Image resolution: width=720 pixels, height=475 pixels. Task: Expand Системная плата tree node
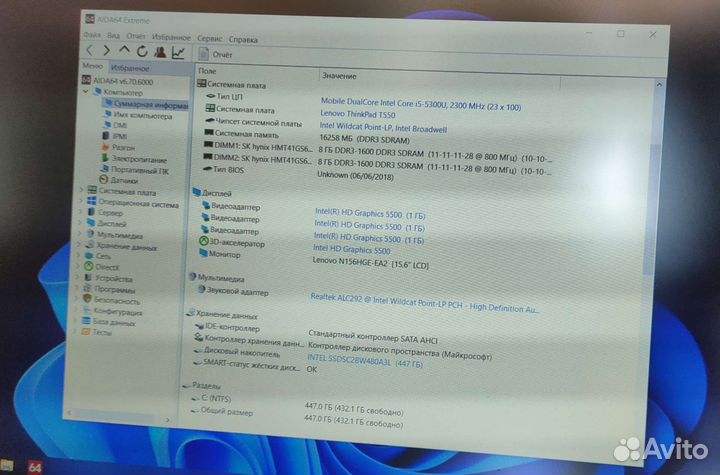click(81, 189)
